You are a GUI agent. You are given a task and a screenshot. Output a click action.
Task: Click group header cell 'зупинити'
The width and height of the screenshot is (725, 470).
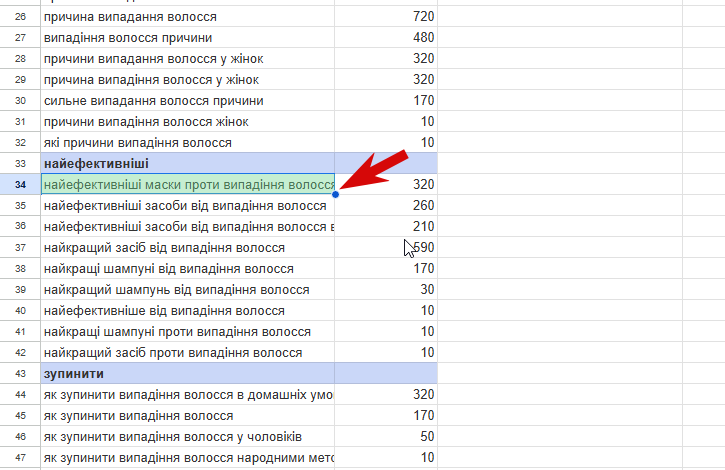pyautogui.click(x=188, y=373)
